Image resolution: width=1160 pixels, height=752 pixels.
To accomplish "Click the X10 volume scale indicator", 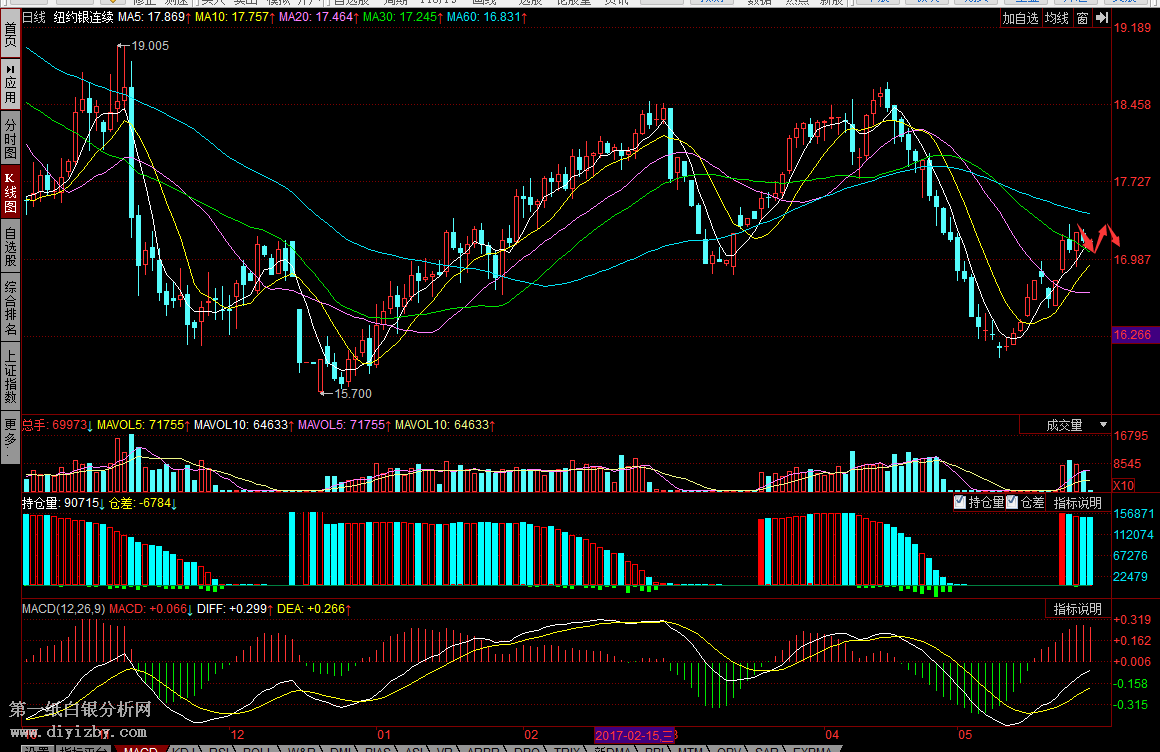I will [x=1123, y=485].
